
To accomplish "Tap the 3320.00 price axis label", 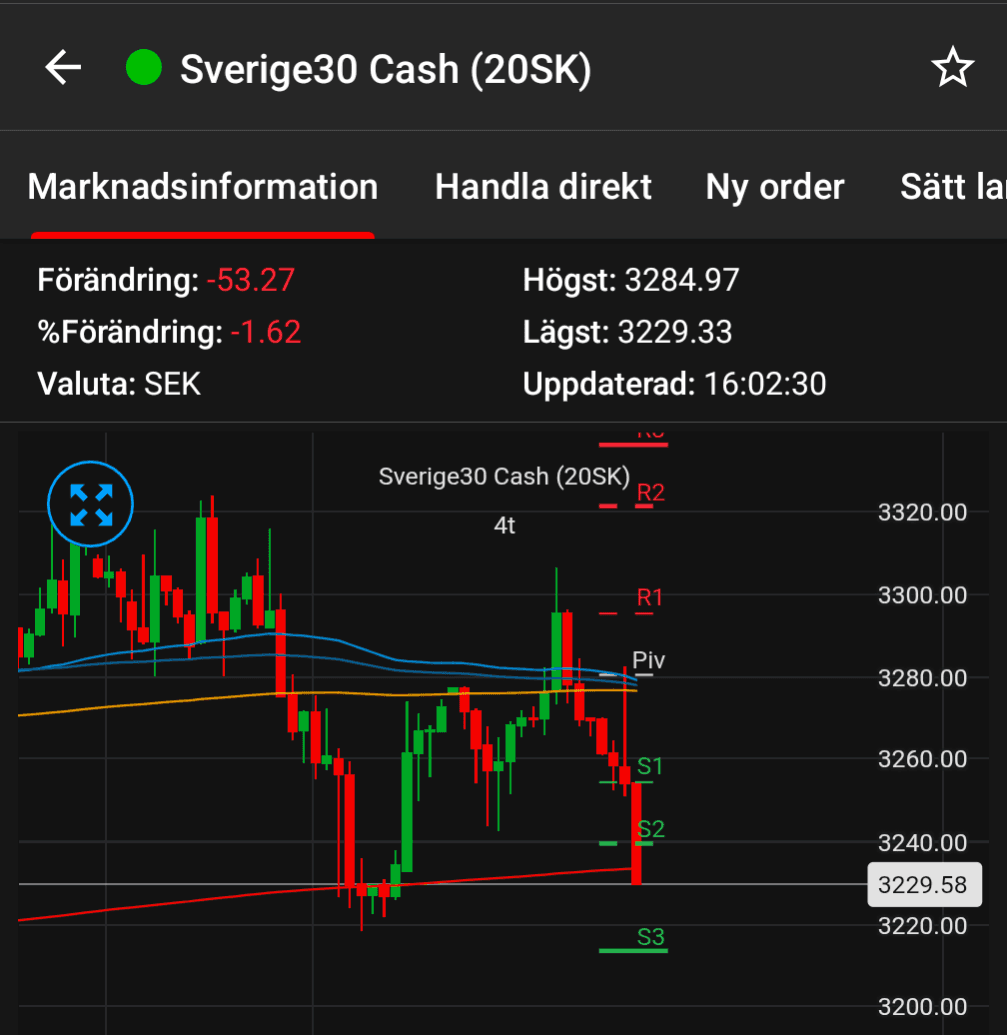I will [x=922, y=512].
